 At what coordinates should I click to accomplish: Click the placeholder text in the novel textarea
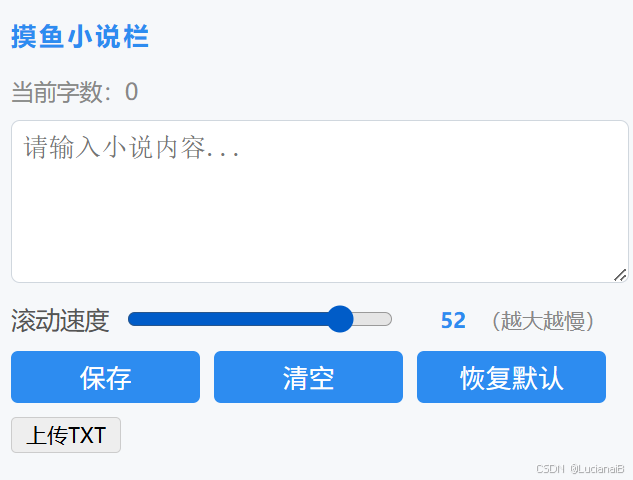coord(132,147)
